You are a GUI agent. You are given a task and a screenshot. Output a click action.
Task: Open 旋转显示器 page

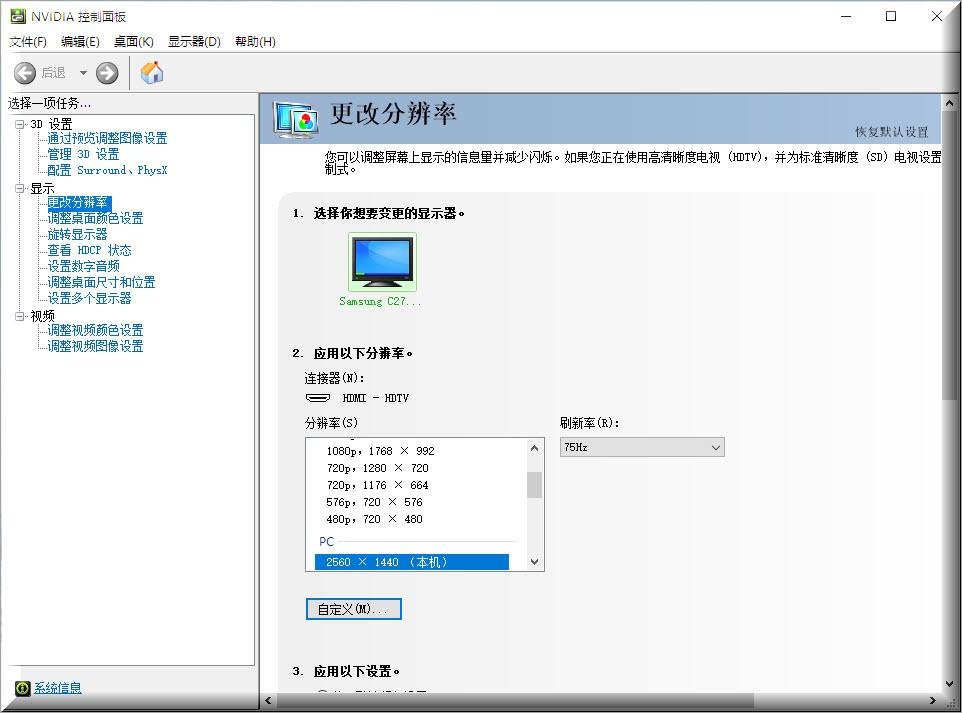coord(77,234)
